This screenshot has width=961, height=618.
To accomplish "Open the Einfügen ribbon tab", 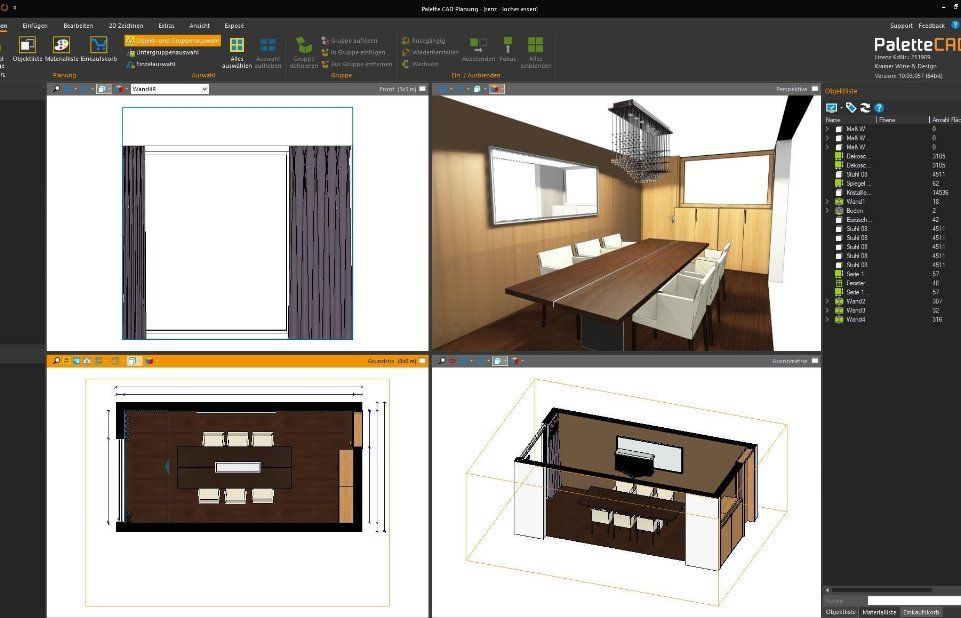I will [x=35, y=25].
